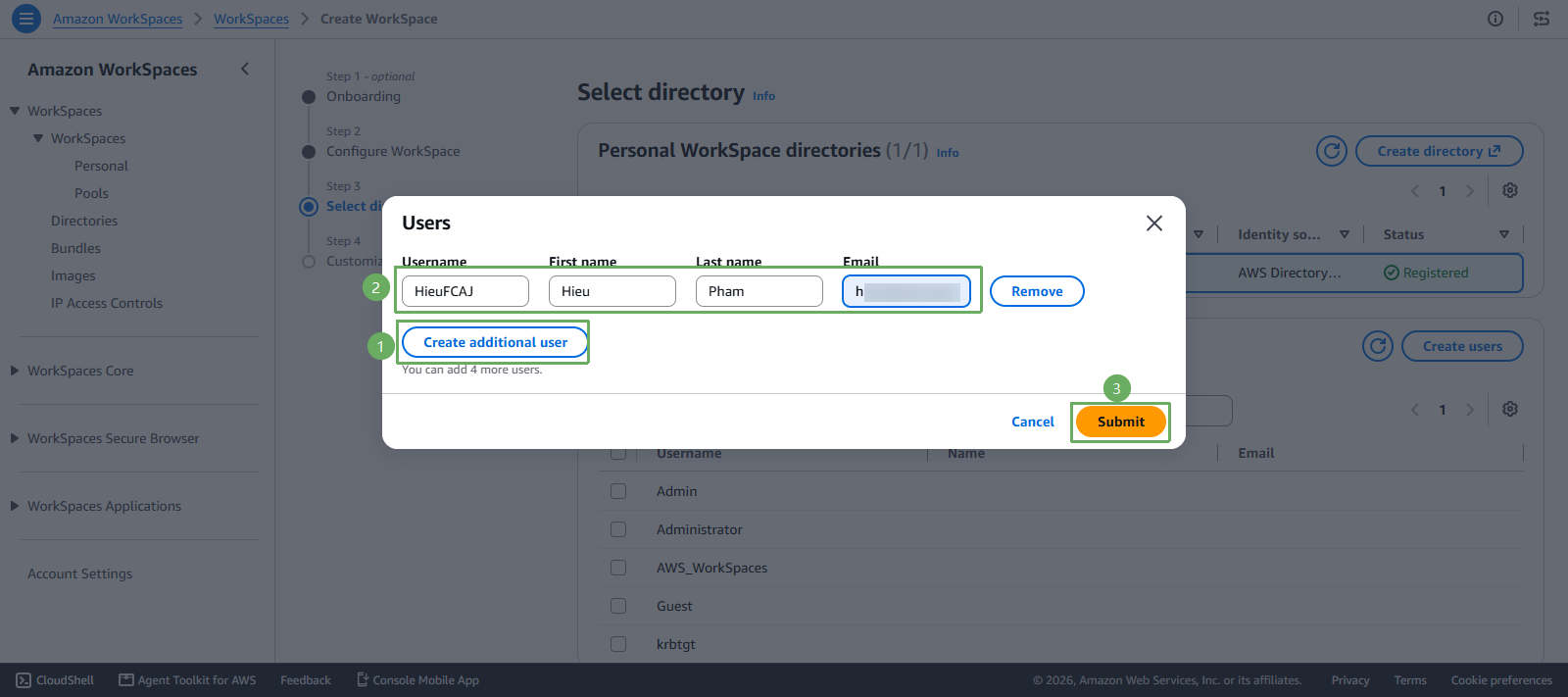The image size is (1568, 697).
Task: Toggle the select-all users header checkbox
Action: 618,454
